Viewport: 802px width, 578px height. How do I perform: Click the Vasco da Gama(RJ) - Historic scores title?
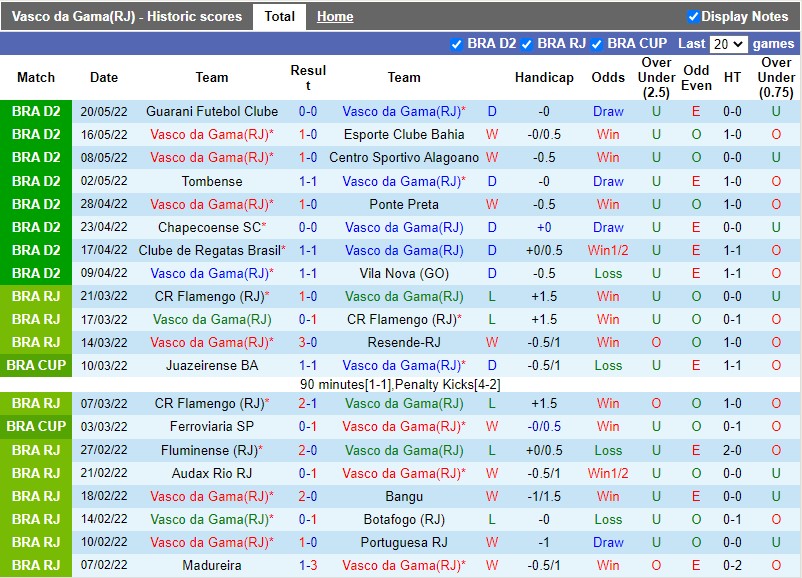(x=127, y=16)
